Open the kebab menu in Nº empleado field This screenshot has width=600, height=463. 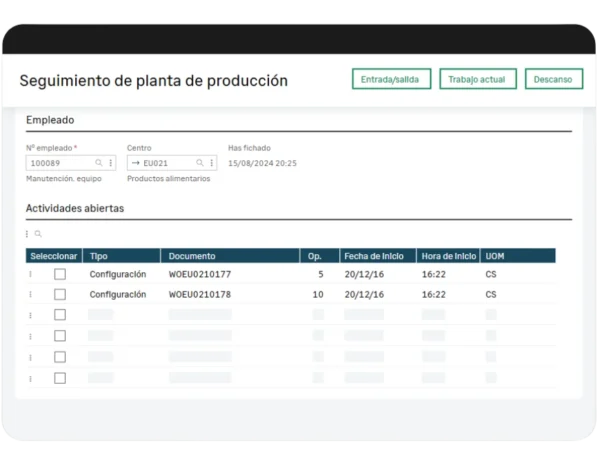point(111,163)
